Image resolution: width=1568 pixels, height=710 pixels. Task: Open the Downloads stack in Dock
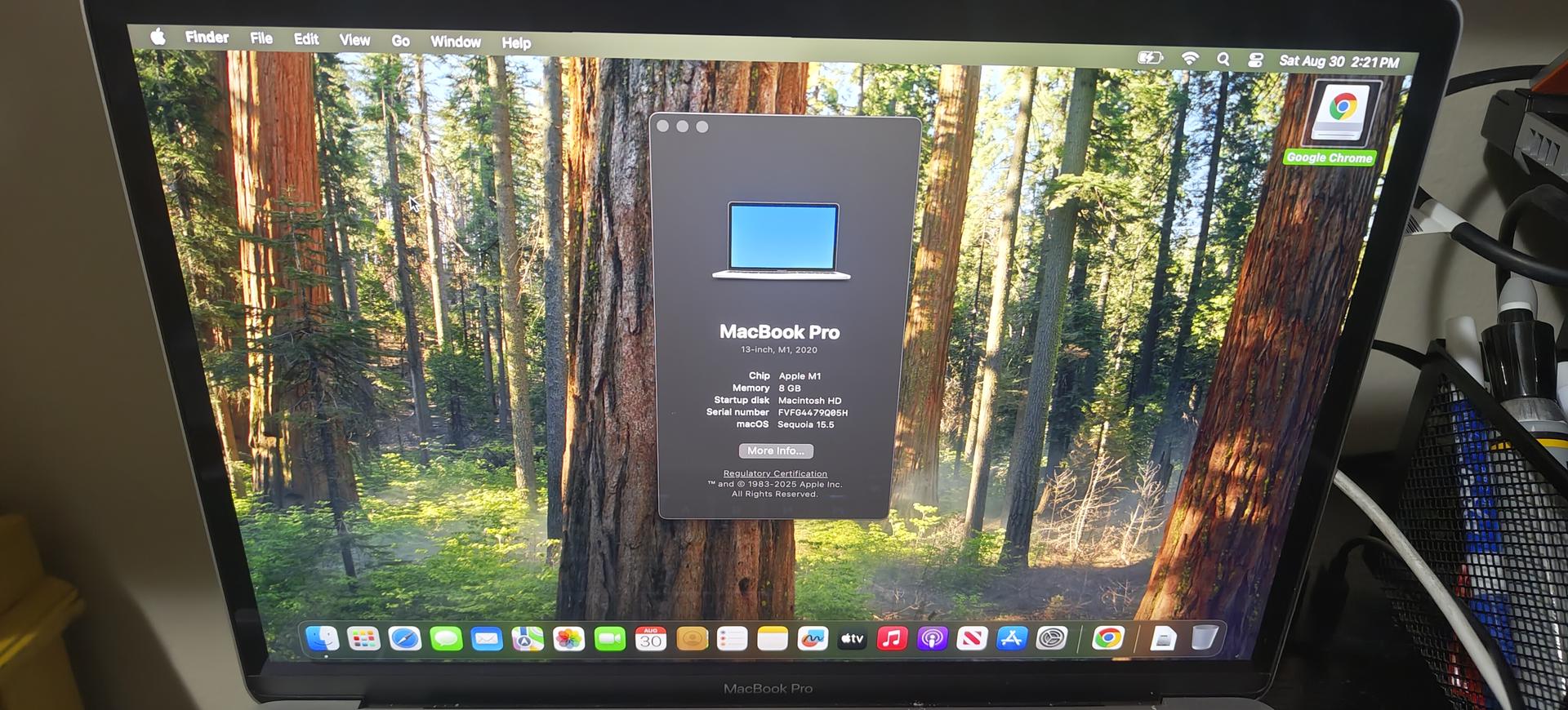pyautogui.click(x=1164, y=638)
